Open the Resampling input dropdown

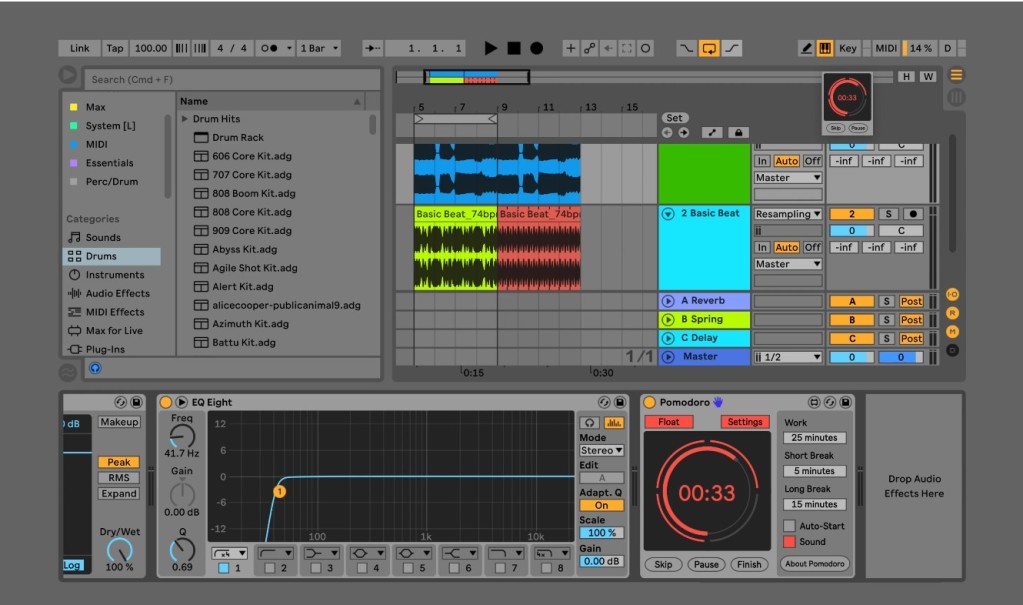[788, 214]
